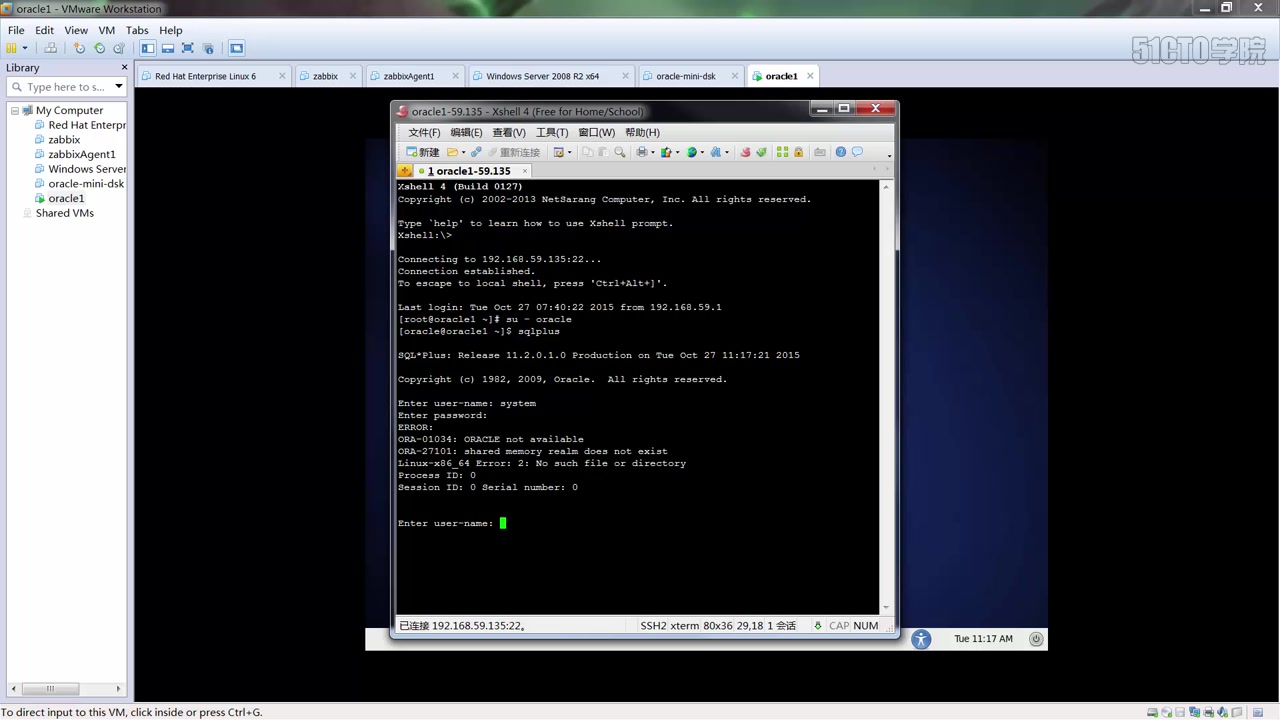1280x720 pixels.
Task: Open the Xshell 帮助(H) menu
Action: click(642, 132)
